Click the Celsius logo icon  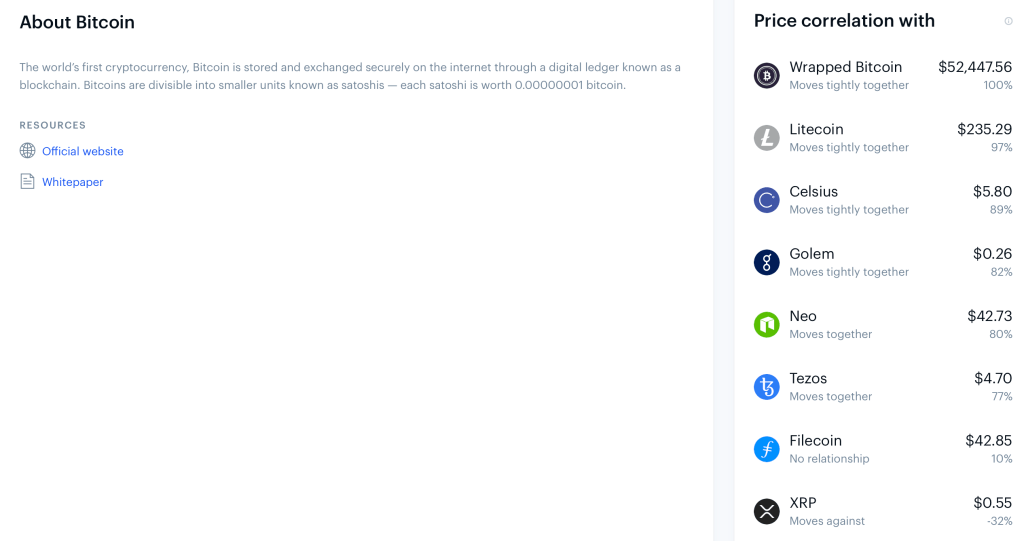pos(767,200)
